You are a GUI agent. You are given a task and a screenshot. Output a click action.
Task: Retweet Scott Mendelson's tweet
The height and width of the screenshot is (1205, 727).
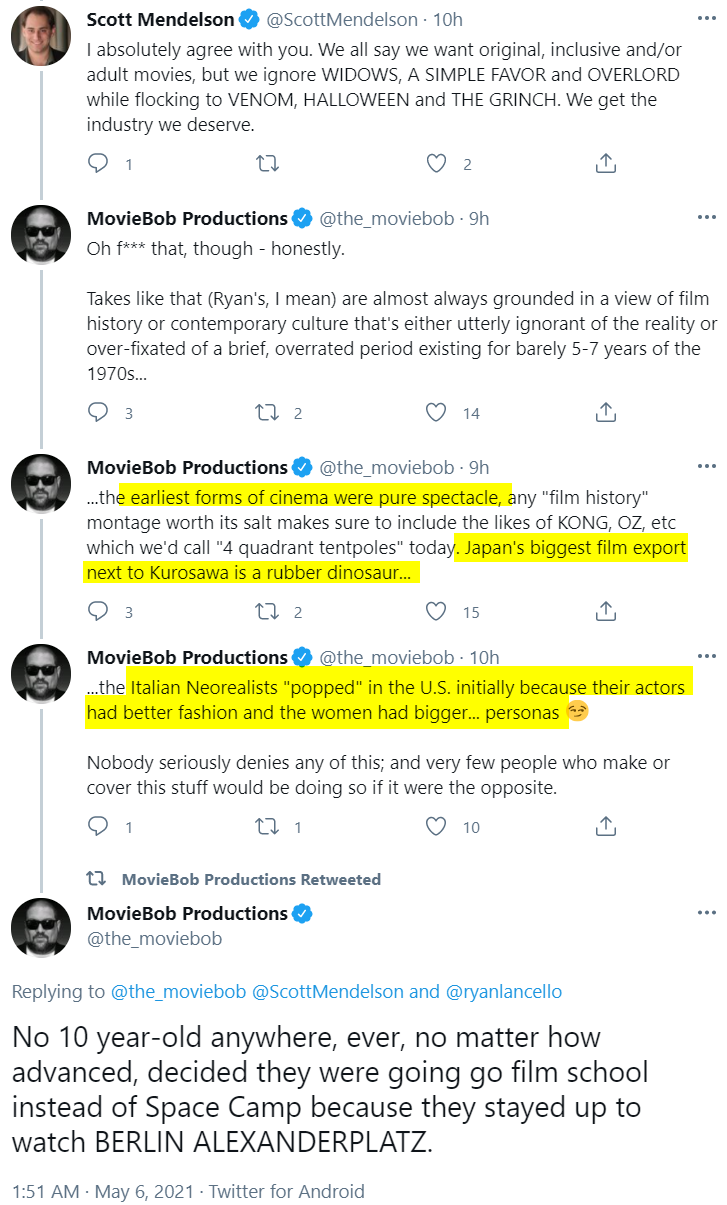267,163
